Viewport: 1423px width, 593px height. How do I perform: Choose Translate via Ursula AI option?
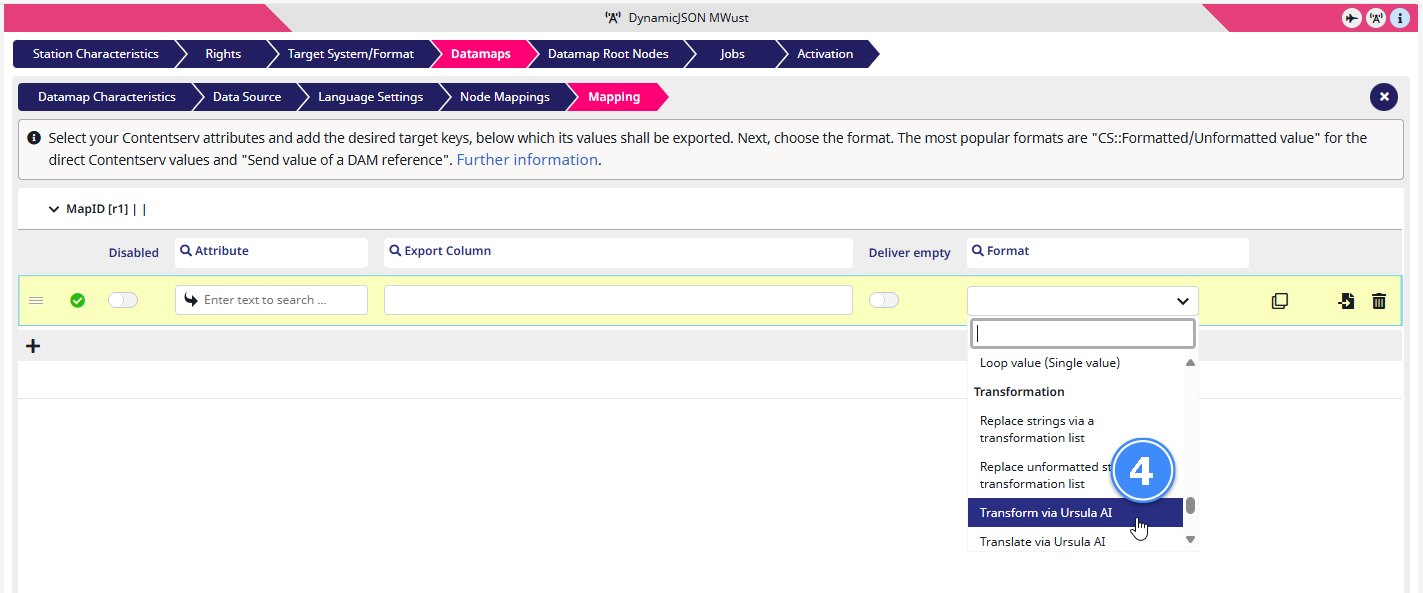click(1076, 541)
